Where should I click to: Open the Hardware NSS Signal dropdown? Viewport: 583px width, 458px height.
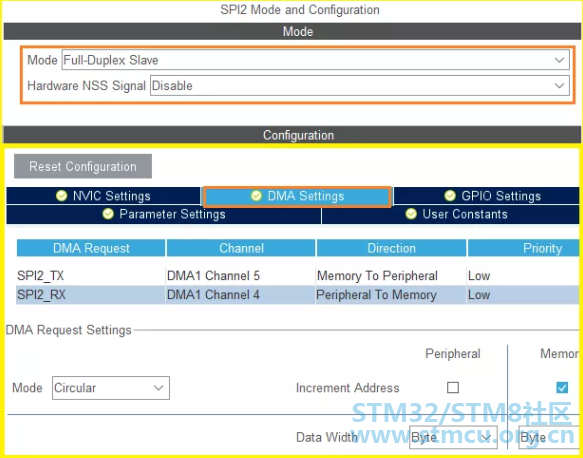tap(360, 86)
